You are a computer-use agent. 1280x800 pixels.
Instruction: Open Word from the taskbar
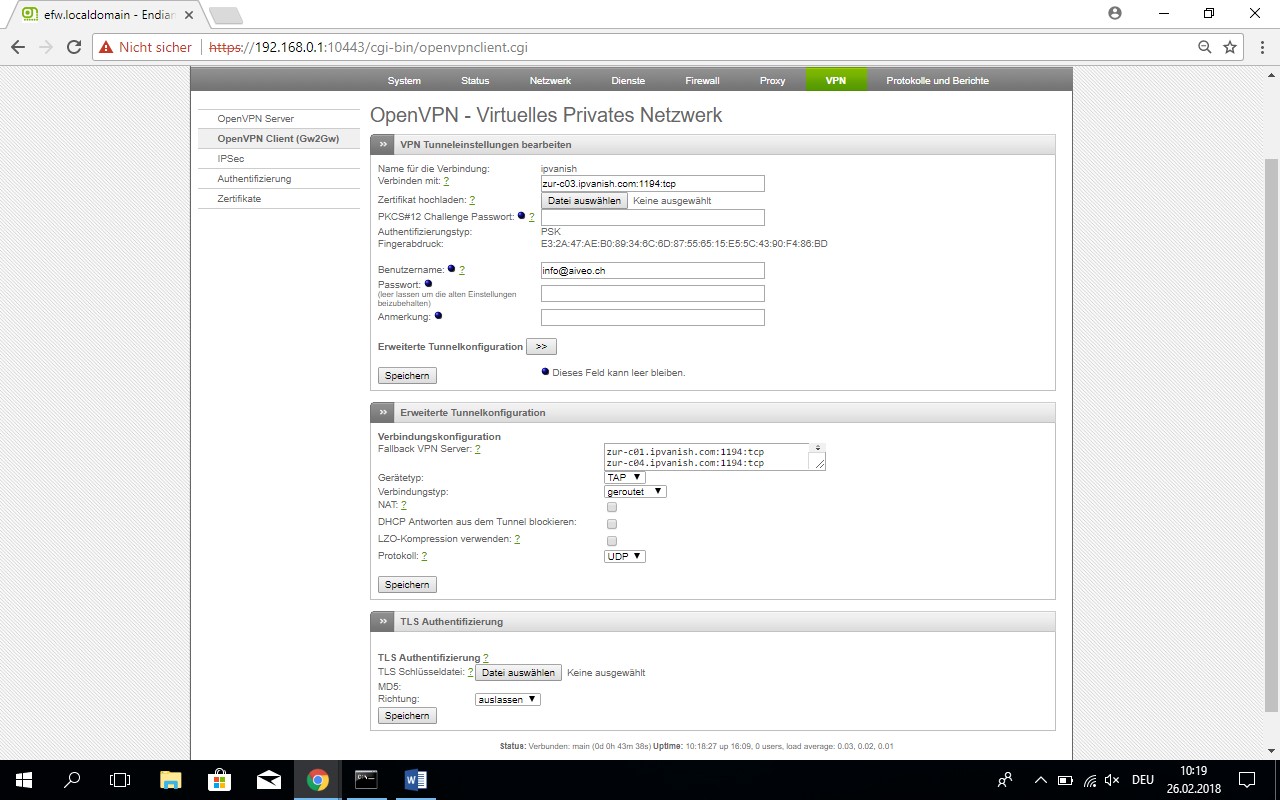(x=415, y=780)
